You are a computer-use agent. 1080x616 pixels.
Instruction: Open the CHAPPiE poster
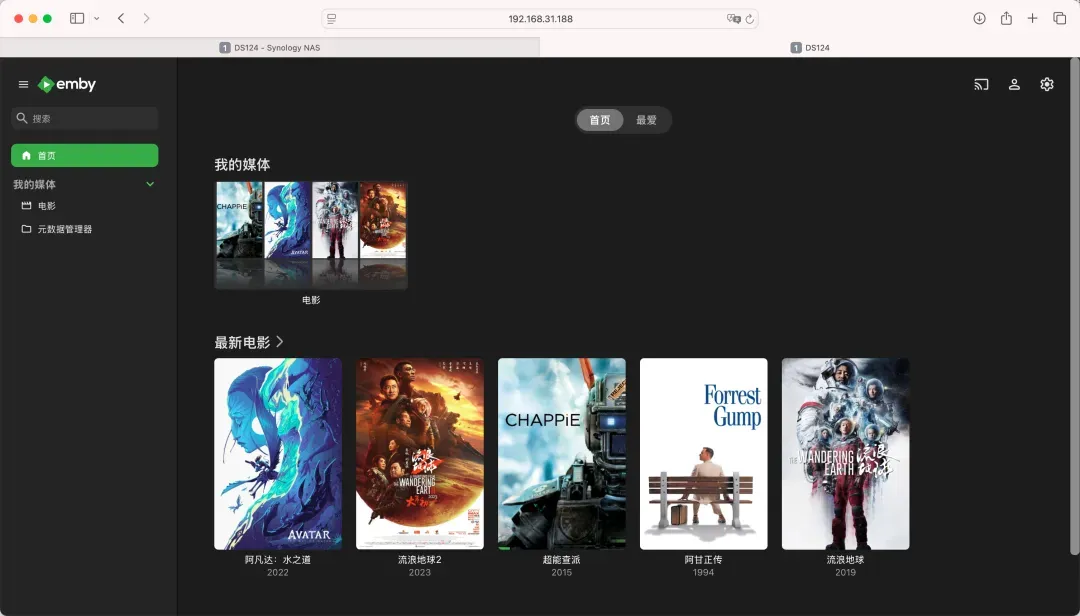click(x=561, y=453)
